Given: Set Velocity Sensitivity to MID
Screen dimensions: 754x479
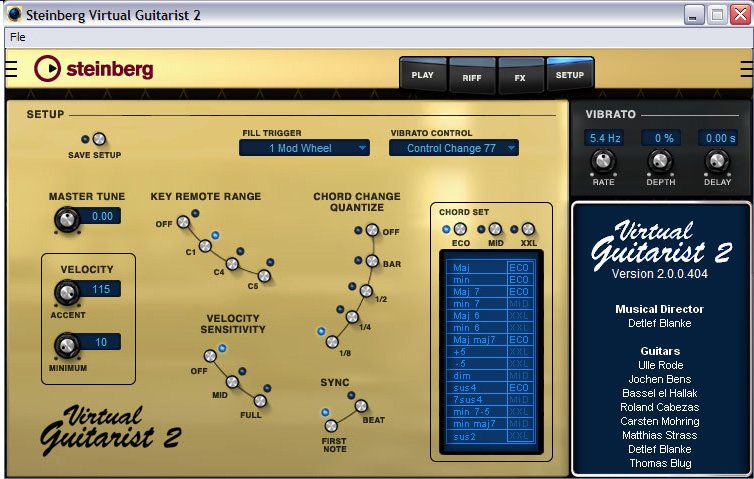Looking at the screenshot, I should tap(232, 382).
